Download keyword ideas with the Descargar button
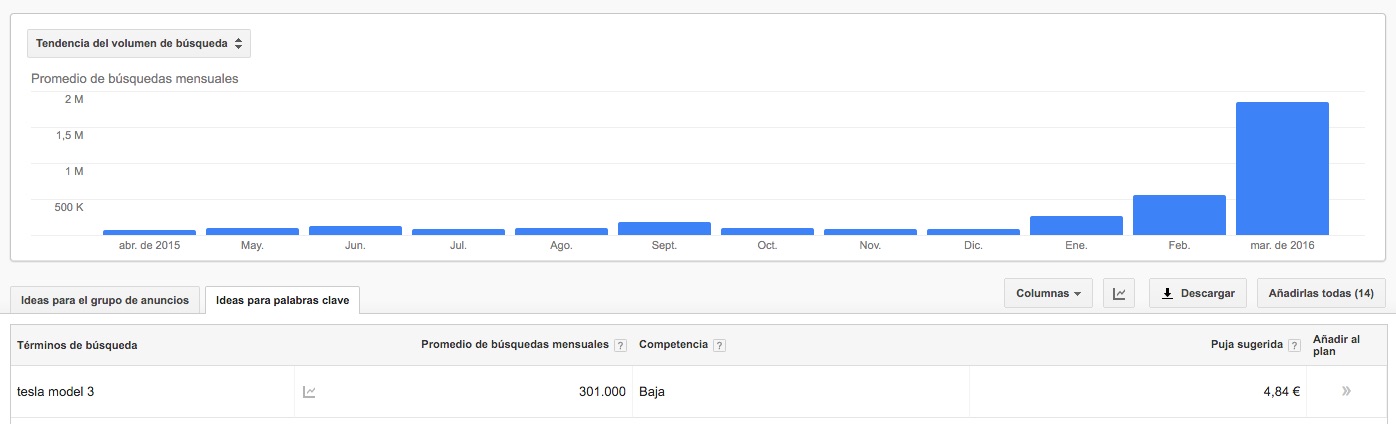1396x424 pixels. tap(1198, 294)
